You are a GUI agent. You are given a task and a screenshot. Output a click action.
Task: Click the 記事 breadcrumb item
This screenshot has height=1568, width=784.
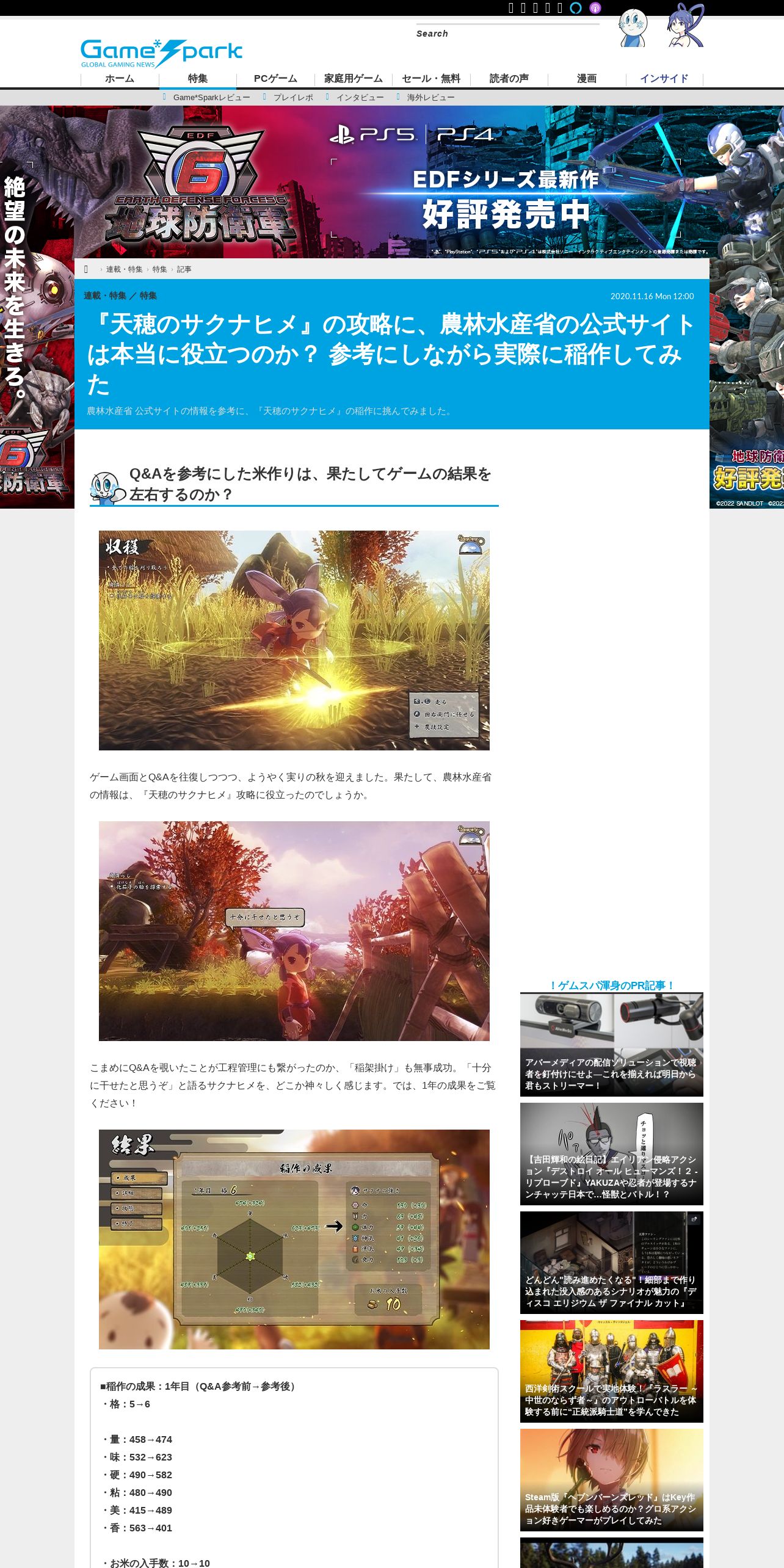click(184, 269)
